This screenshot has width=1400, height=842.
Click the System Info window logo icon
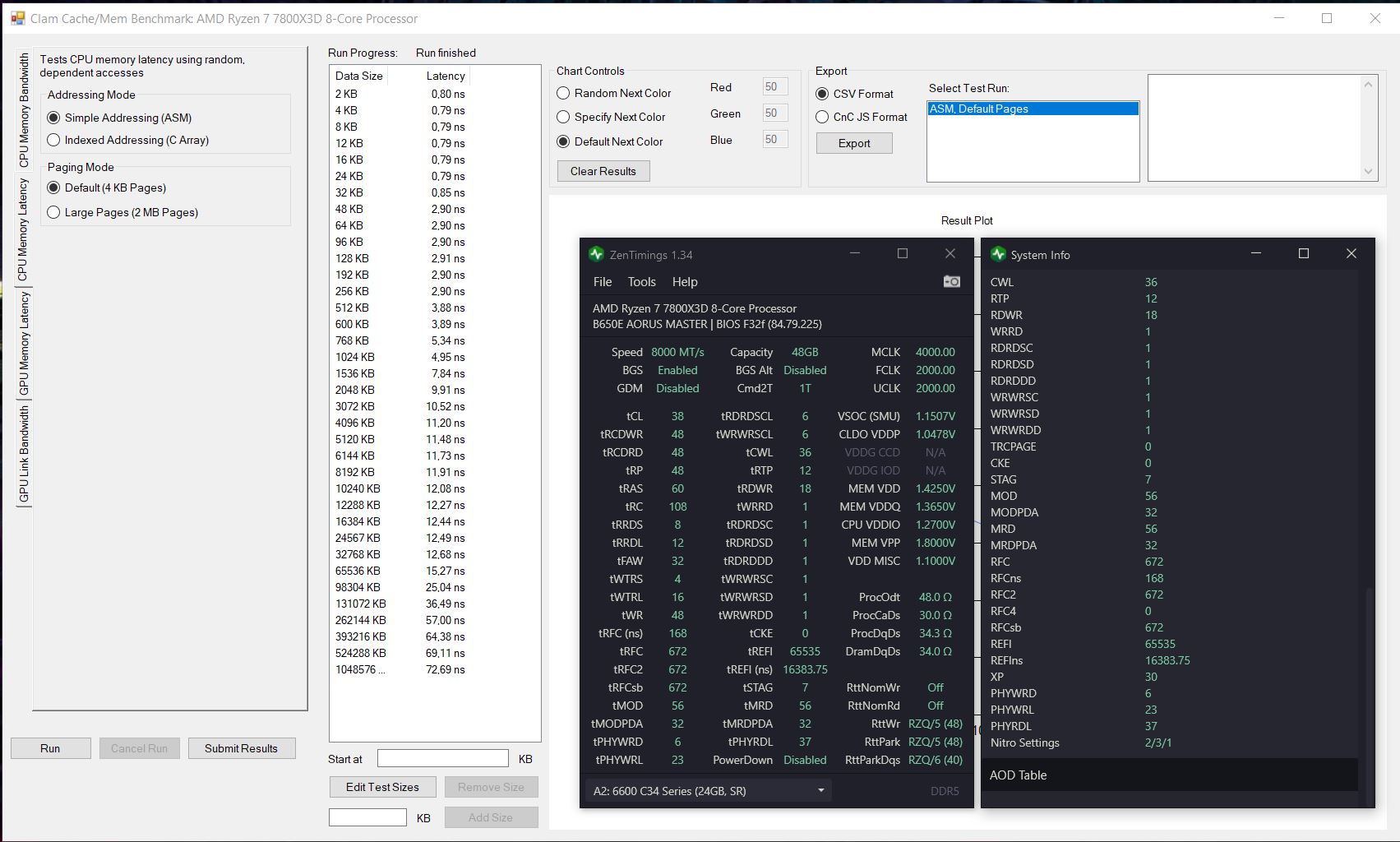coord(998,254)
